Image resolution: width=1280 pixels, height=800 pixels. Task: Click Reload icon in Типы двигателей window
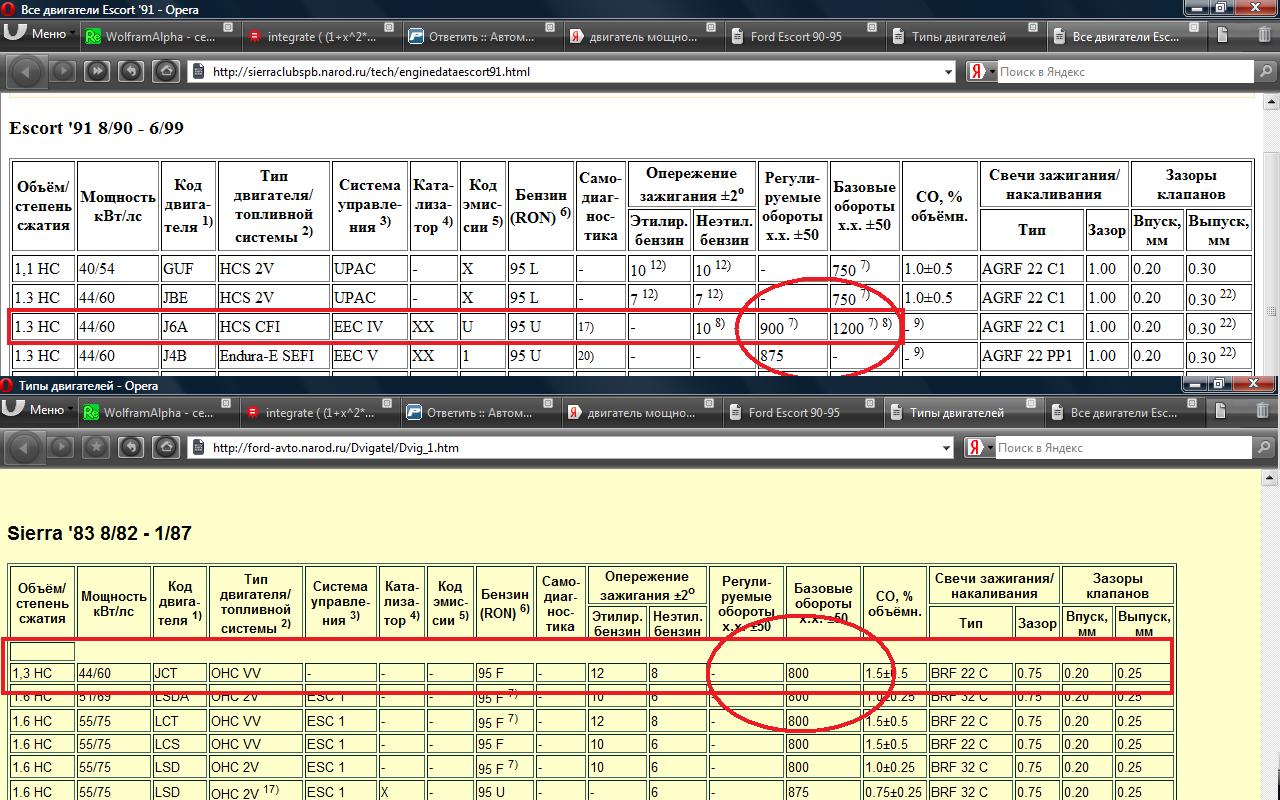(131, 447)
